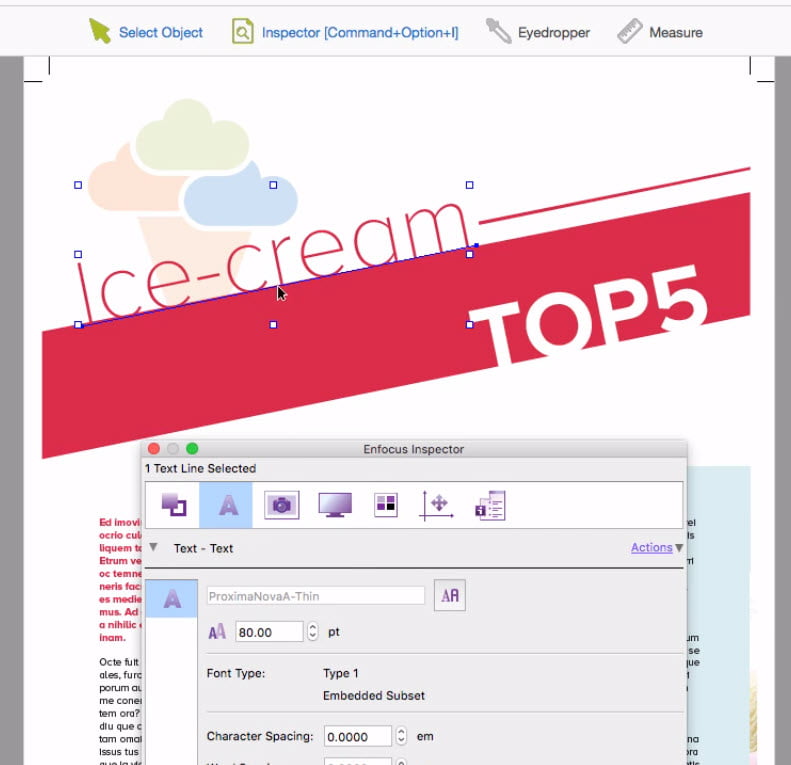791x765 pixels.
Task: Click the 'Type 1' font type value
Action: coord(341,673)
